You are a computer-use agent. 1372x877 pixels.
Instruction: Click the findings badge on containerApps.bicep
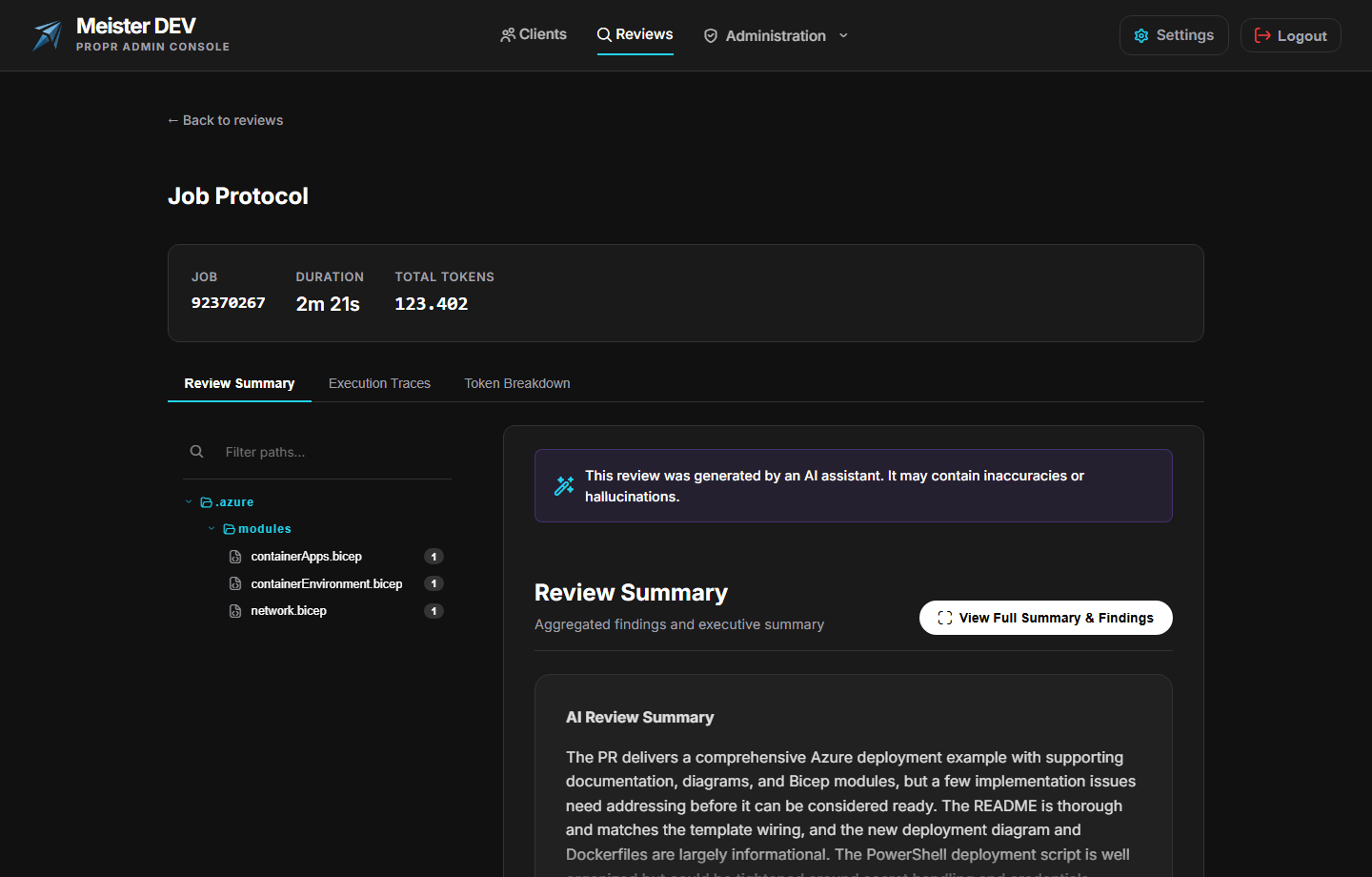434,557
